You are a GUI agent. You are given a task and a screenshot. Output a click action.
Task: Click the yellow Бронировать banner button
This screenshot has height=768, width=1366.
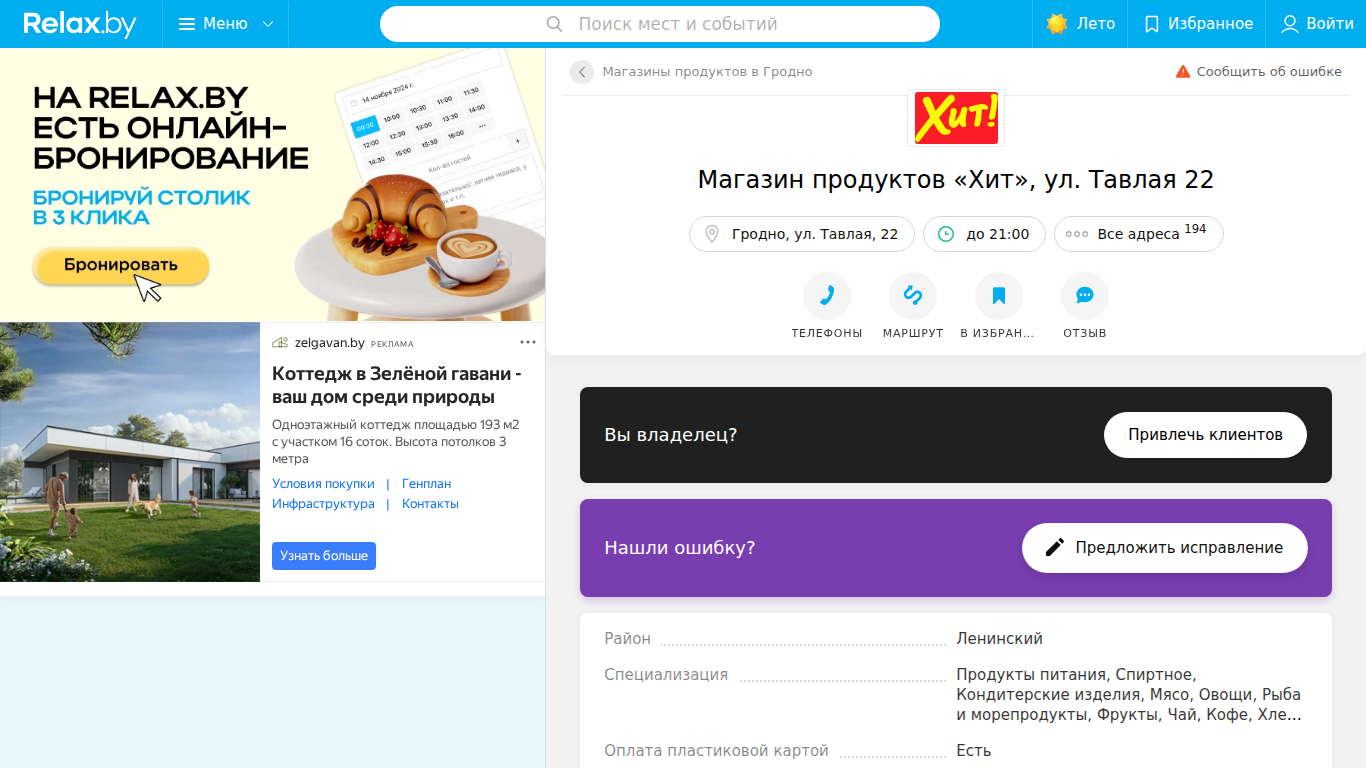tap(121, 265)
